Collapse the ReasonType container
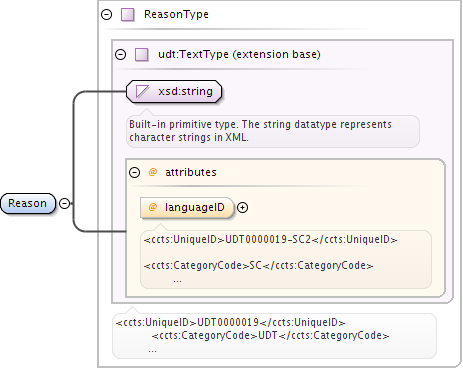 pos(106,14)
